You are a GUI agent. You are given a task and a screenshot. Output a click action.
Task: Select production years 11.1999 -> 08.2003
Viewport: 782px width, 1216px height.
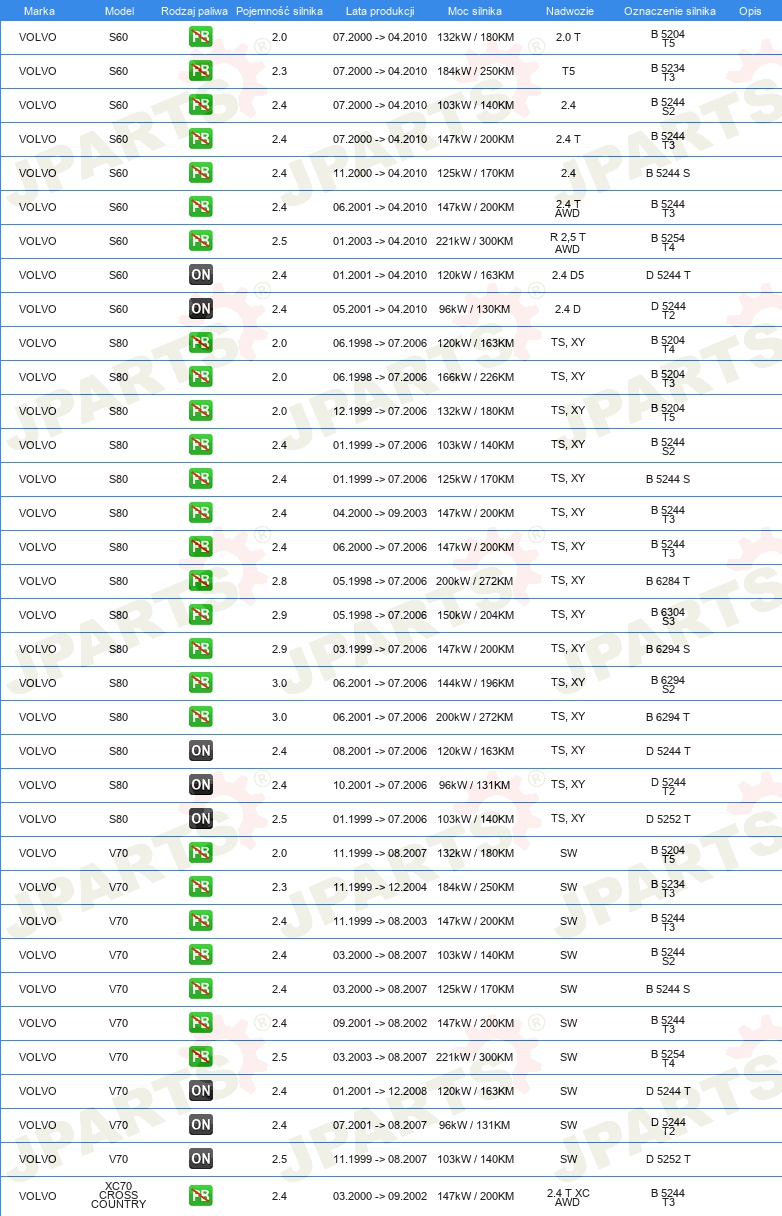(380, 921)
